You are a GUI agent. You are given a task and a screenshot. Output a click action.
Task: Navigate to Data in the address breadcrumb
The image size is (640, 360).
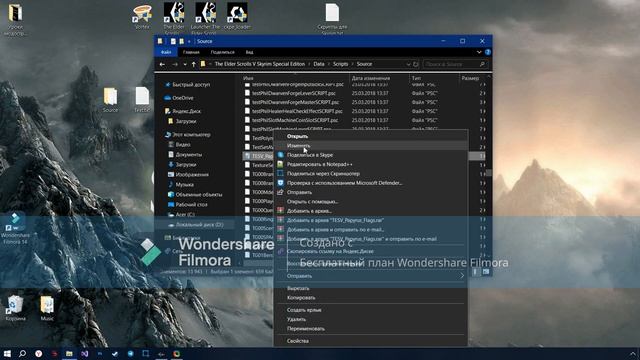[319, 64]
